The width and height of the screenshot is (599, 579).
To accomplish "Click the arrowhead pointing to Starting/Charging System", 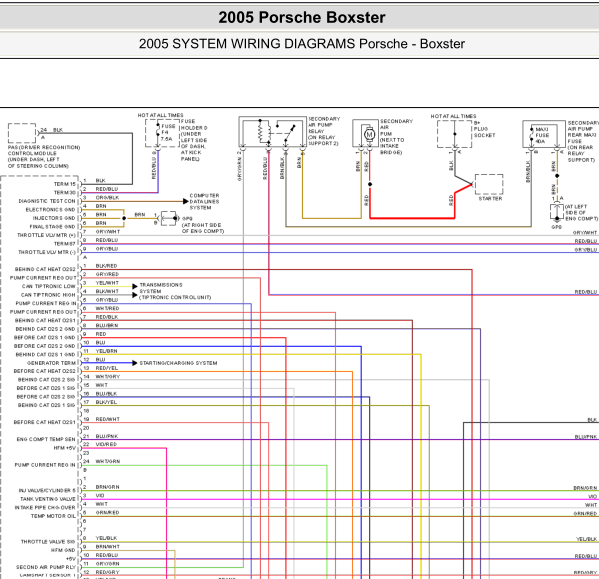I will click(x=134, y=363).
